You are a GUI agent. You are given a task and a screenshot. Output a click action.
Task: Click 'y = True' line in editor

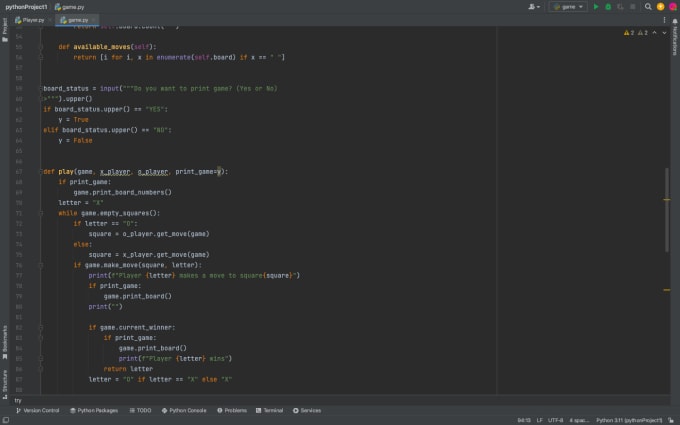(73, 120)
